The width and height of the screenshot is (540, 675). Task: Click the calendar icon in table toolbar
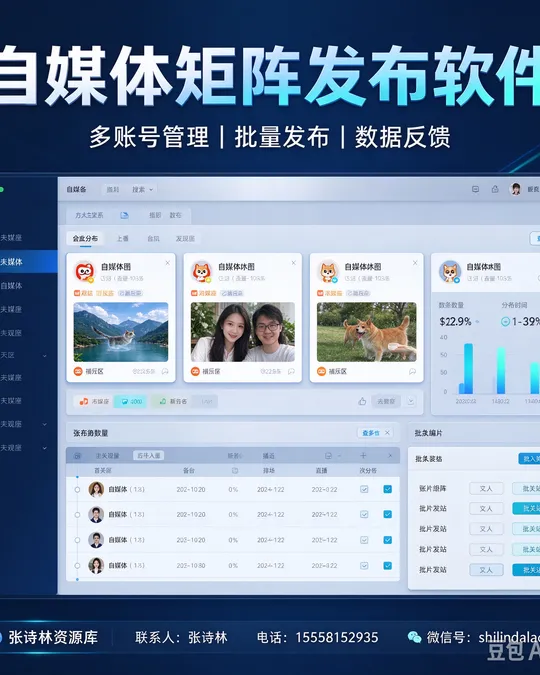pyautogui.click(x=78, y=455)
